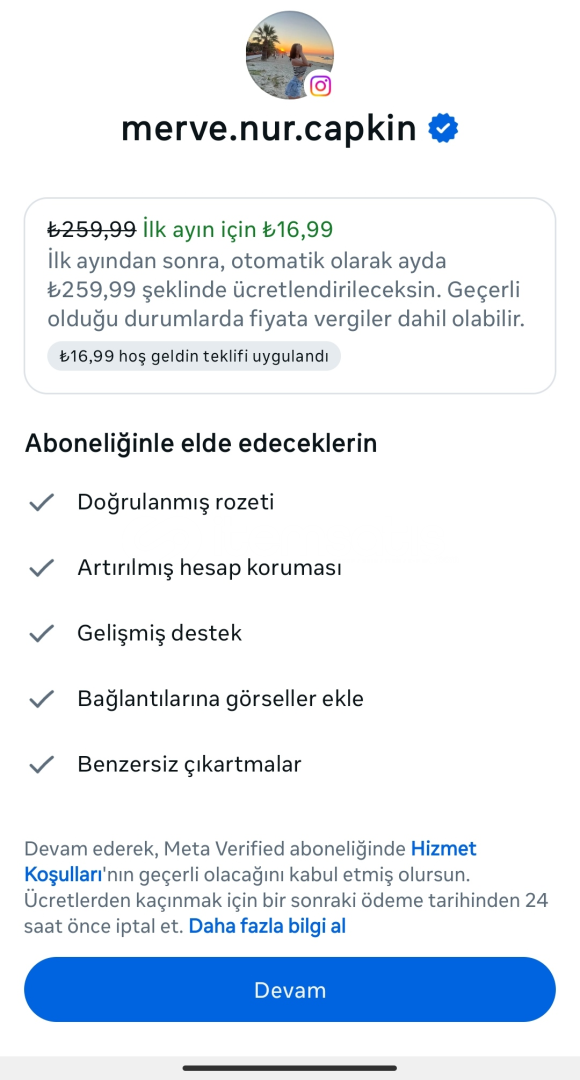This screenshot has height=1080, width=580.
Task: Tap checkmark next to Gelişmiş destek
Action: click(x=41, y=633)
